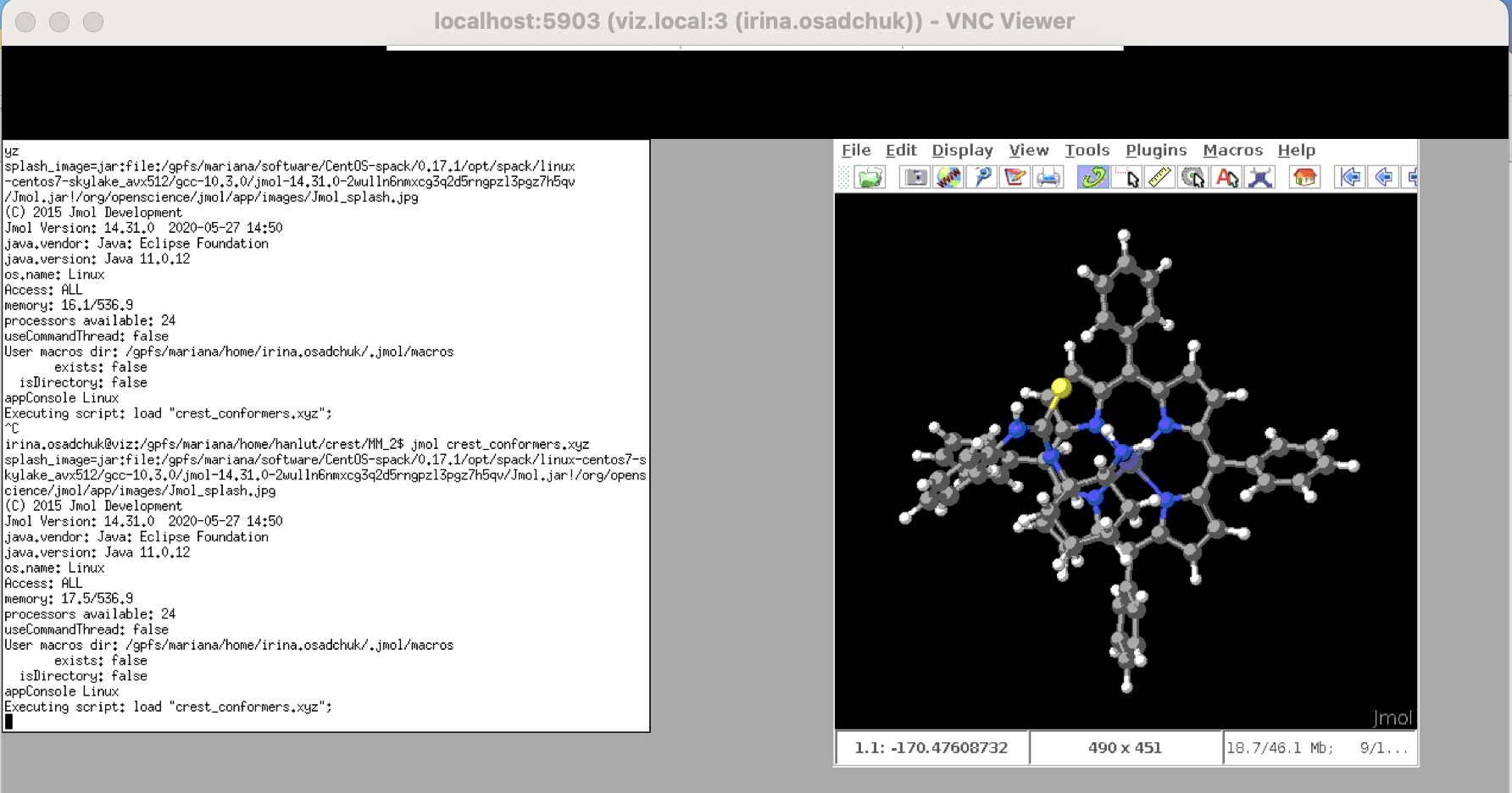Open the Tools menu
The width and height of the screenshot is (1512, 793).
pyautogui.click(x=1087, y=150)
